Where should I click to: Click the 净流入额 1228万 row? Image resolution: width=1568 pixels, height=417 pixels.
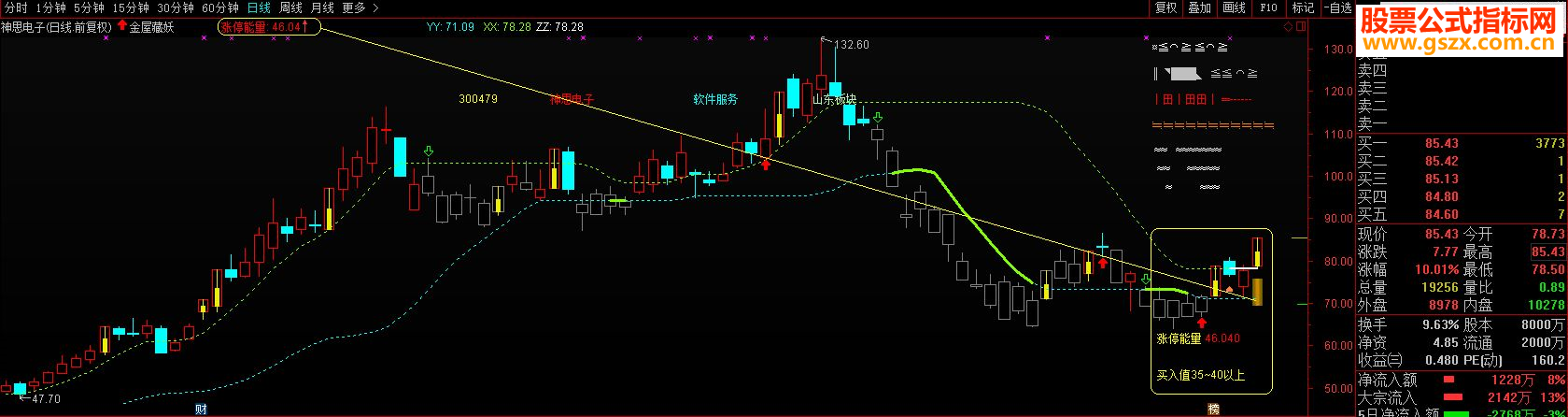pyautogui.click(x=1462, y=380)
